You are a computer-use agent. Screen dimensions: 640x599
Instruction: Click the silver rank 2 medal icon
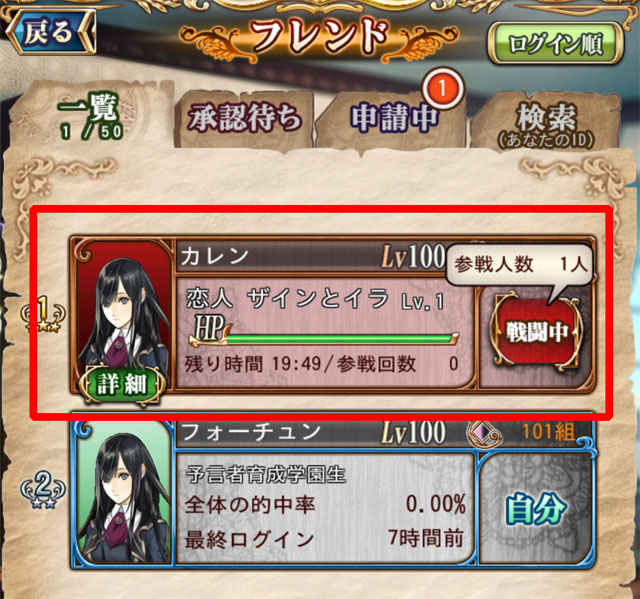[43, 489]
